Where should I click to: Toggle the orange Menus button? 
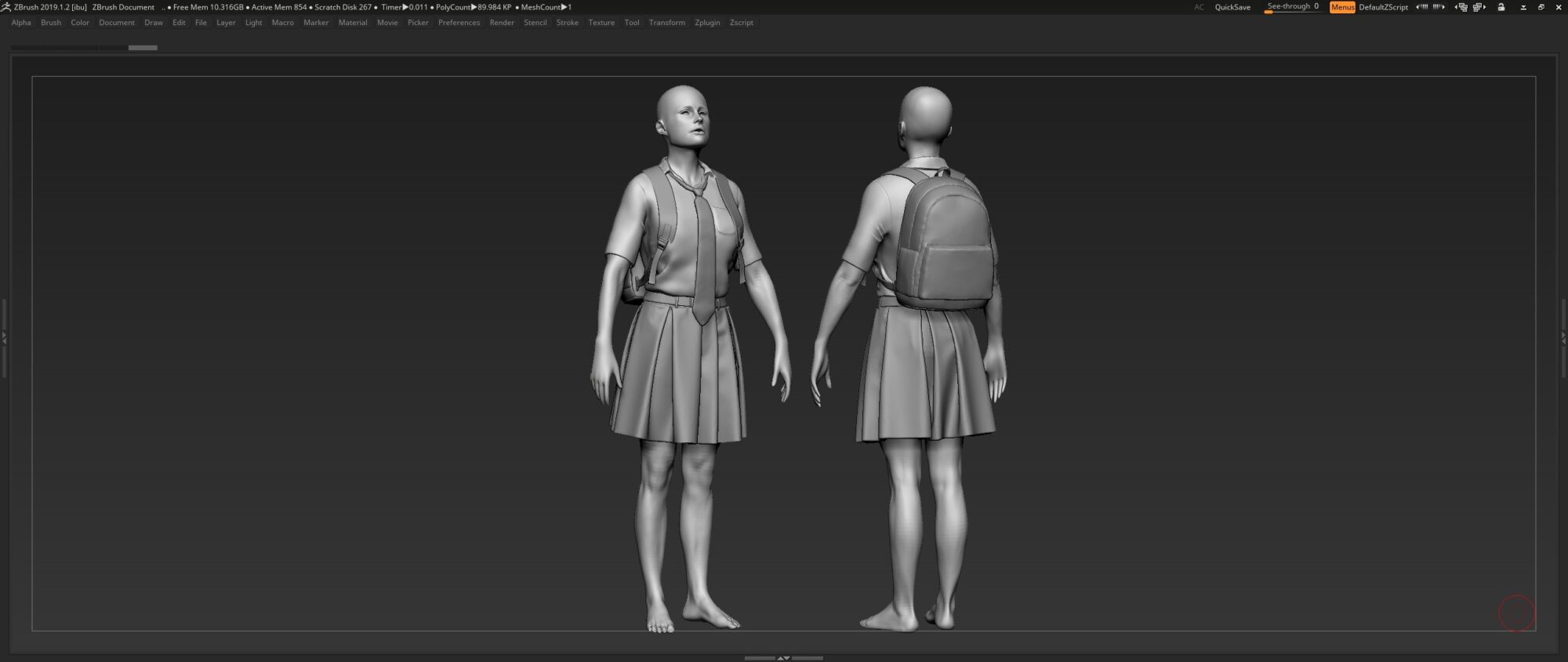tap(1342, 7)
